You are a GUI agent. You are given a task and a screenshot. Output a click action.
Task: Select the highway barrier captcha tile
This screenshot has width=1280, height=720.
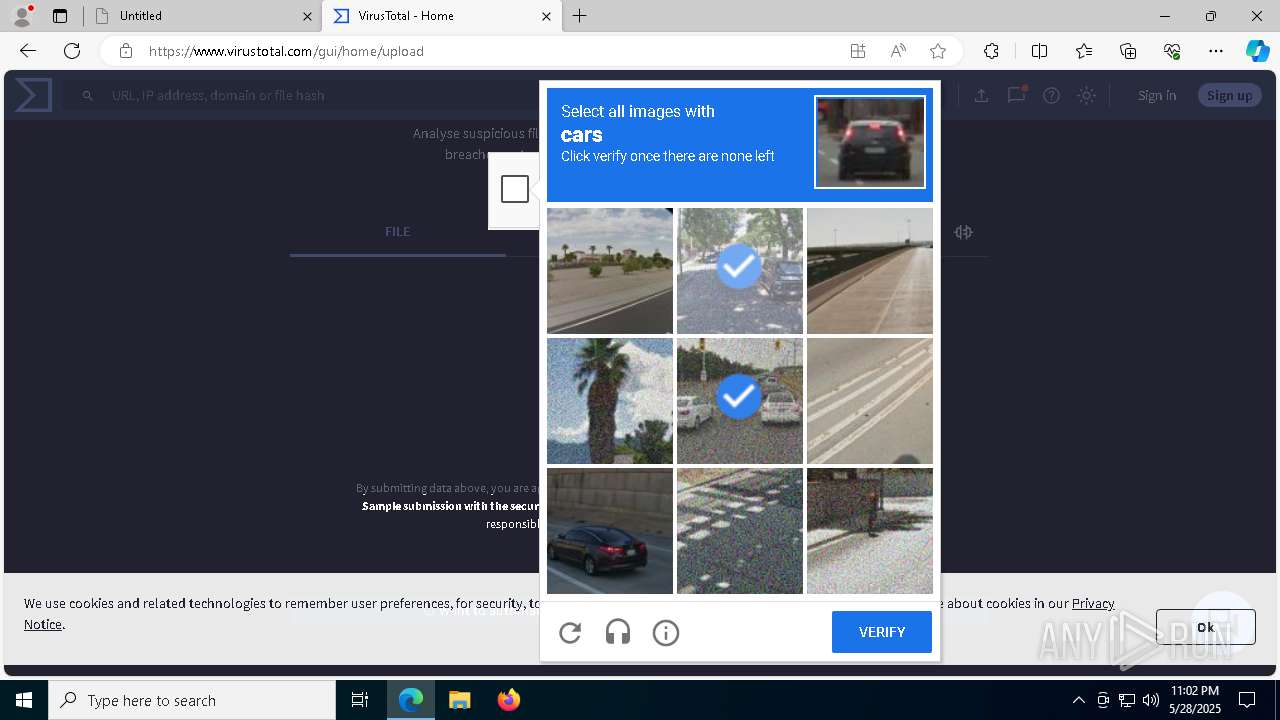coord(870,271)
